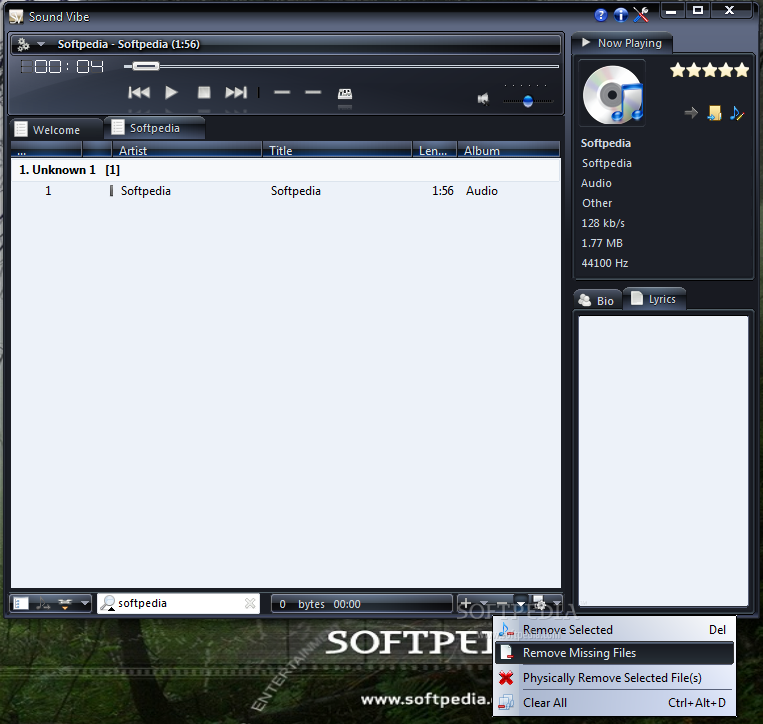Expand dropdown beside playlist tools icon
The width and height of the screenshot is (763, 724).
[x=557, y=604]
